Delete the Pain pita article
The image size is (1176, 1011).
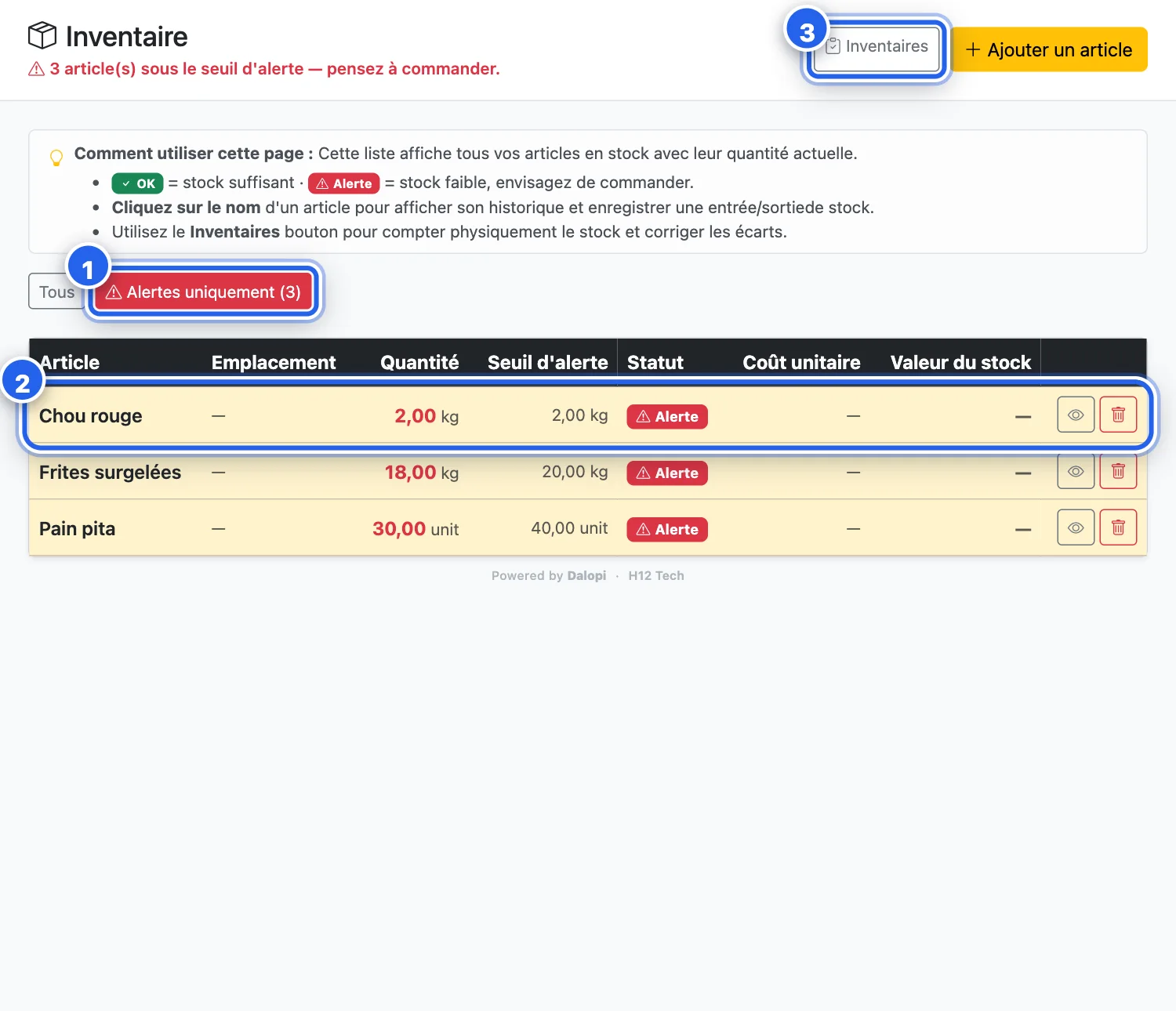click(1118, 527)
